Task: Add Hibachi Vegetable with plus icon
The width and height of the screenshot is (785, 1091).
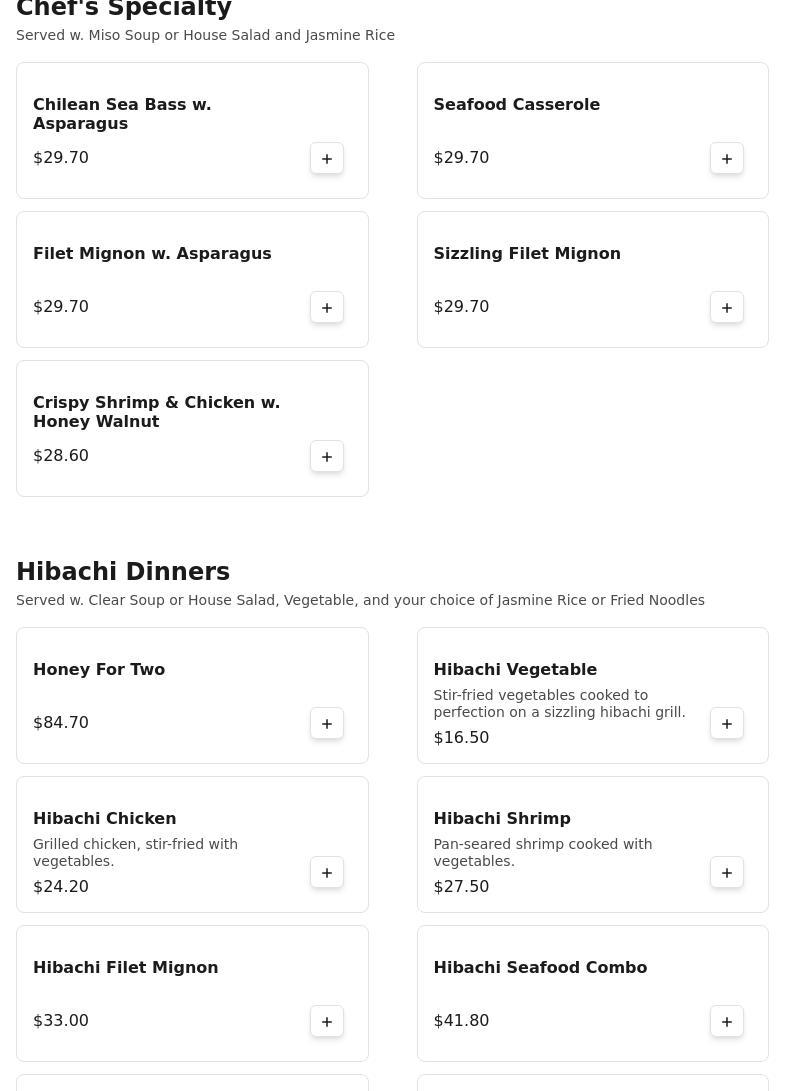Action: (x=727, y=724)
